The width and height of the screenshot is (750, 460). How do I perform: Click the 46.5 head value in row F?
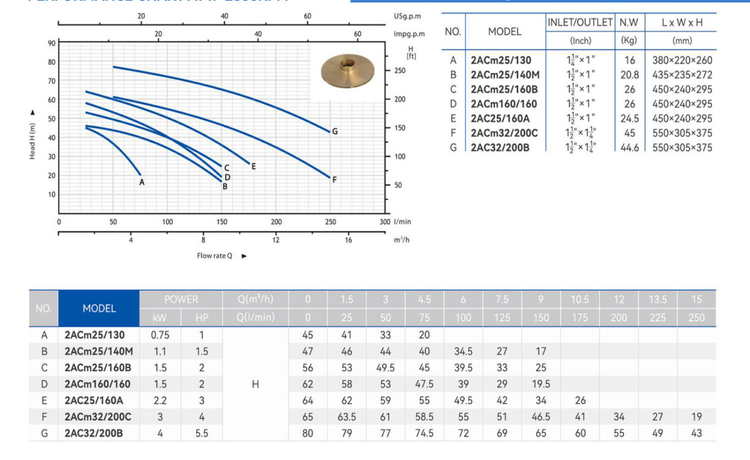[541, 417]
